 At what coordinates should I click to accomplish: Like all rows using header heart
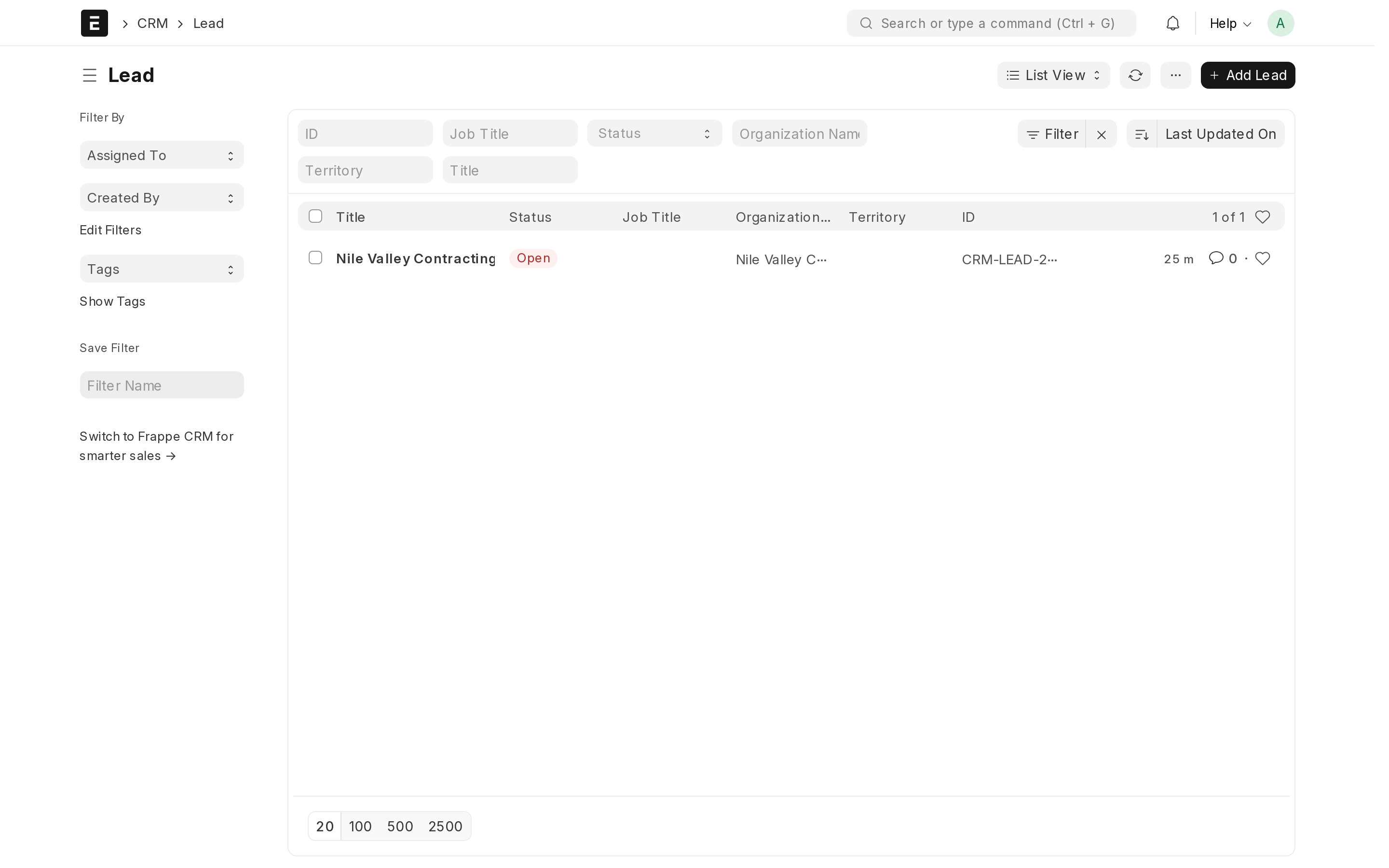pyautogui.click(x=1262, y=217)
